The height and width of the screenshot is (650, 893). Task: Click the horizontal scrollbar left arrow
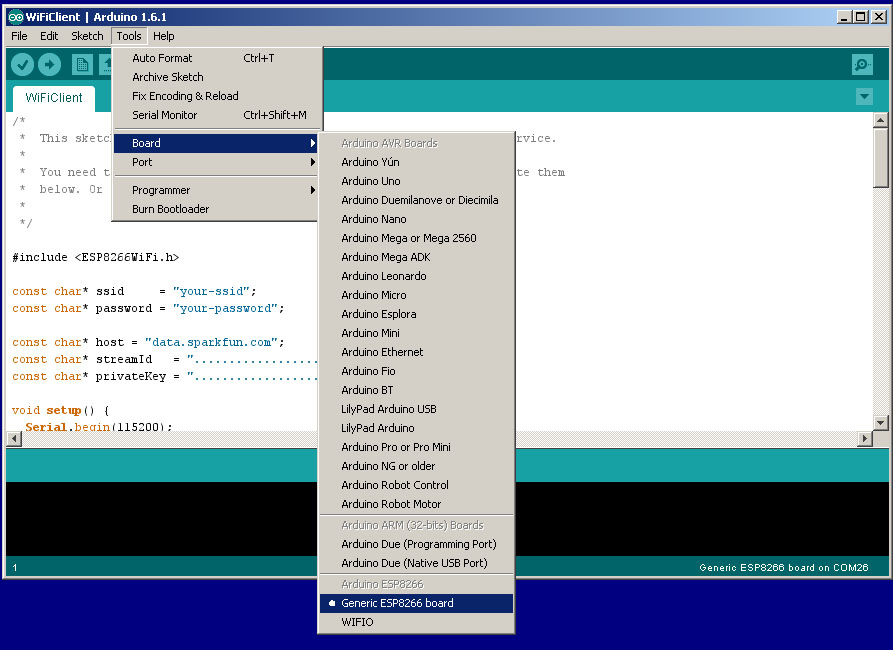click(14, 439)
